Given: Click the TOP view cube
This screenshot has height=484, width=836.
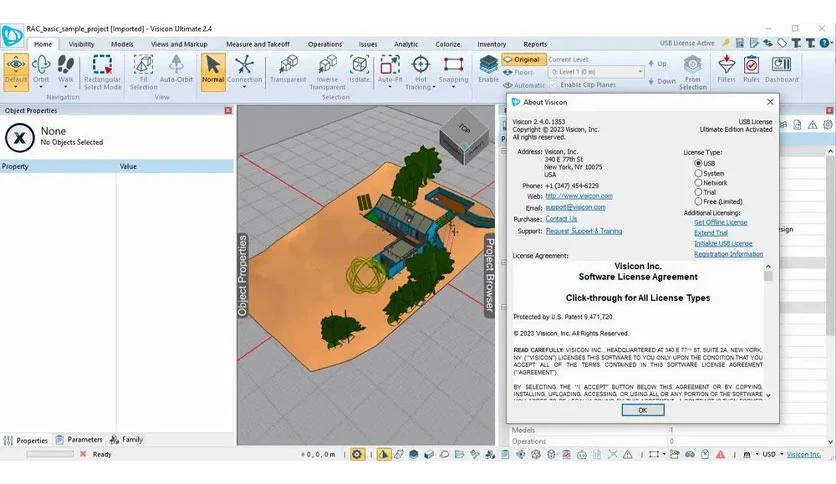Looking at the screenshot, I should pos(464,128).
